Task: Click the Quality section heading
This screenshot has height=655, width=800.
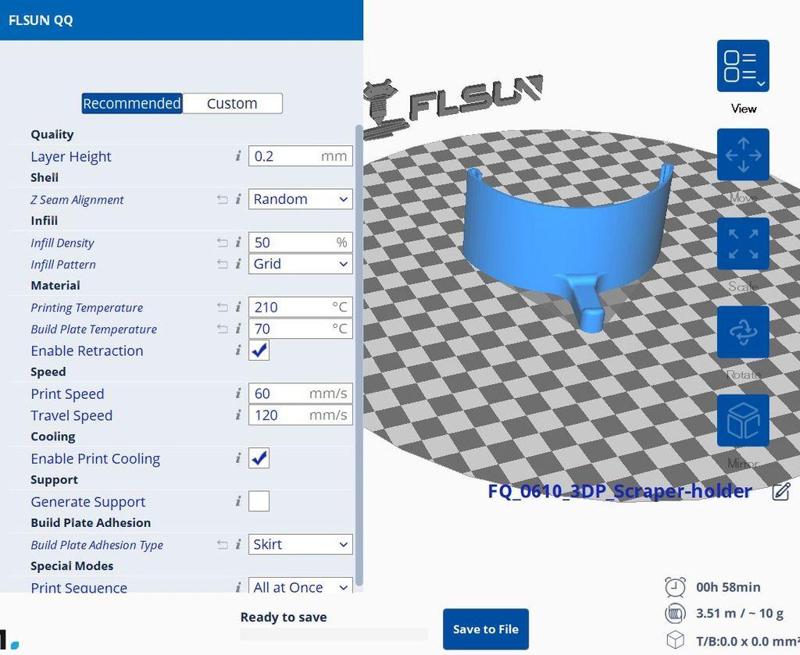Action: click(x=52, y=135)
